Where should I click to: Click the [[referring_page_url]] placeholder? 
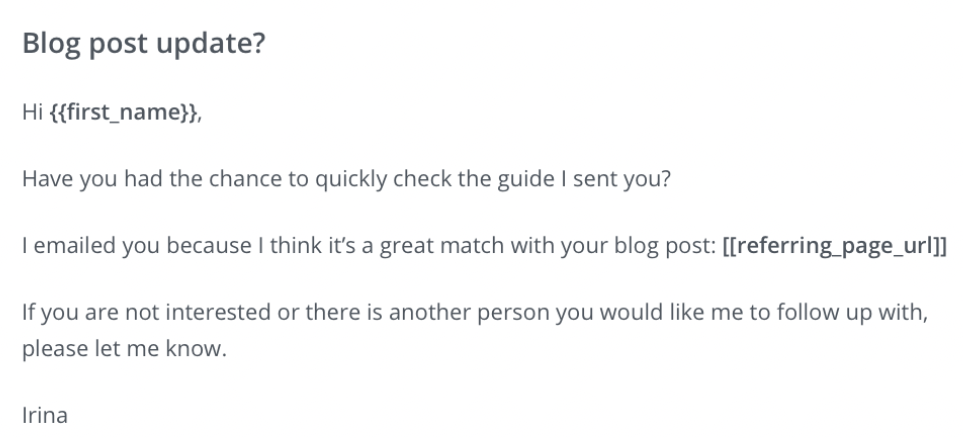pos(833,246)
